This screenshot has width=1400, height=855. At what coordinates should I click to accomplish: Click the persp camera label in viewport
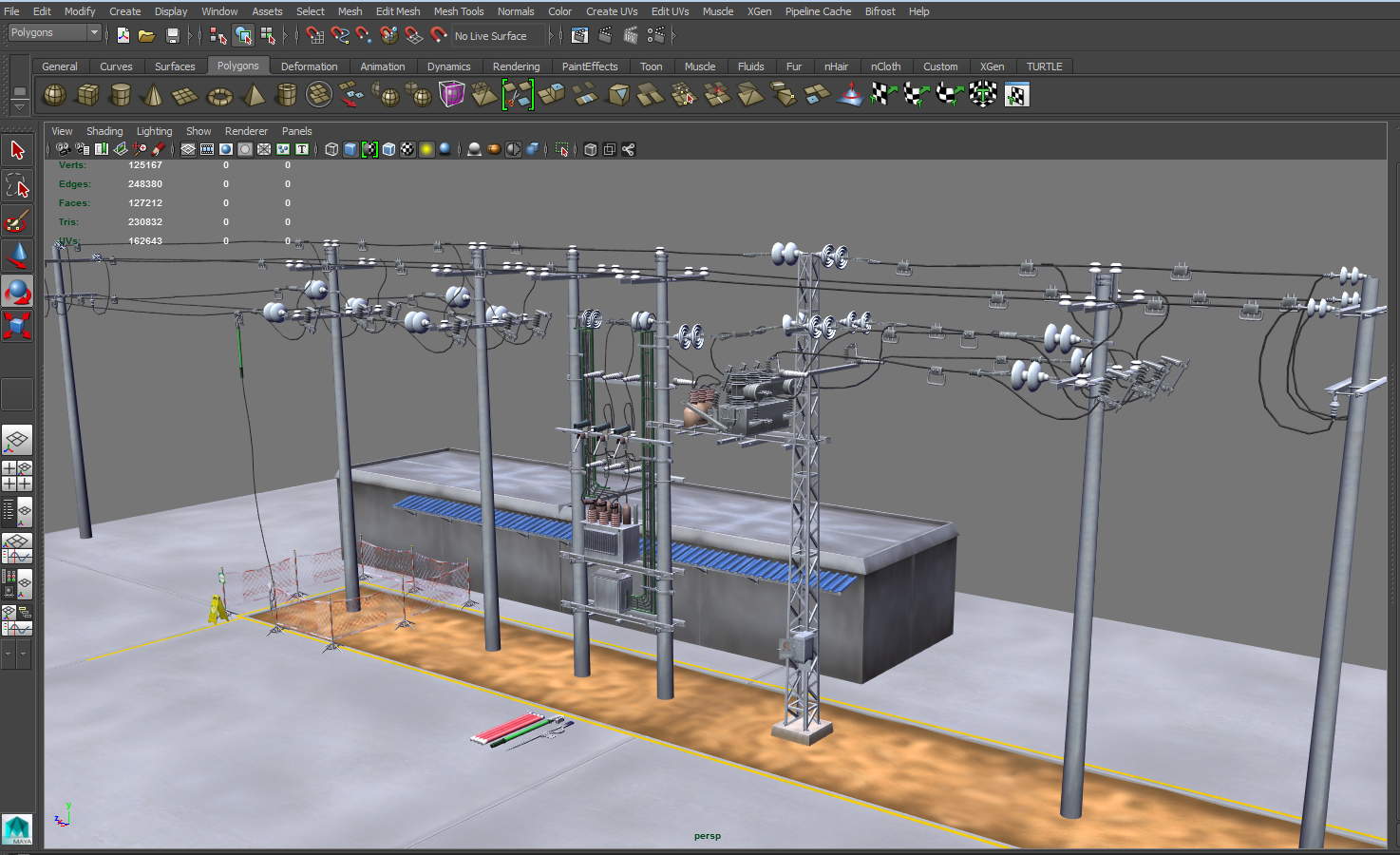coord(707,835)
